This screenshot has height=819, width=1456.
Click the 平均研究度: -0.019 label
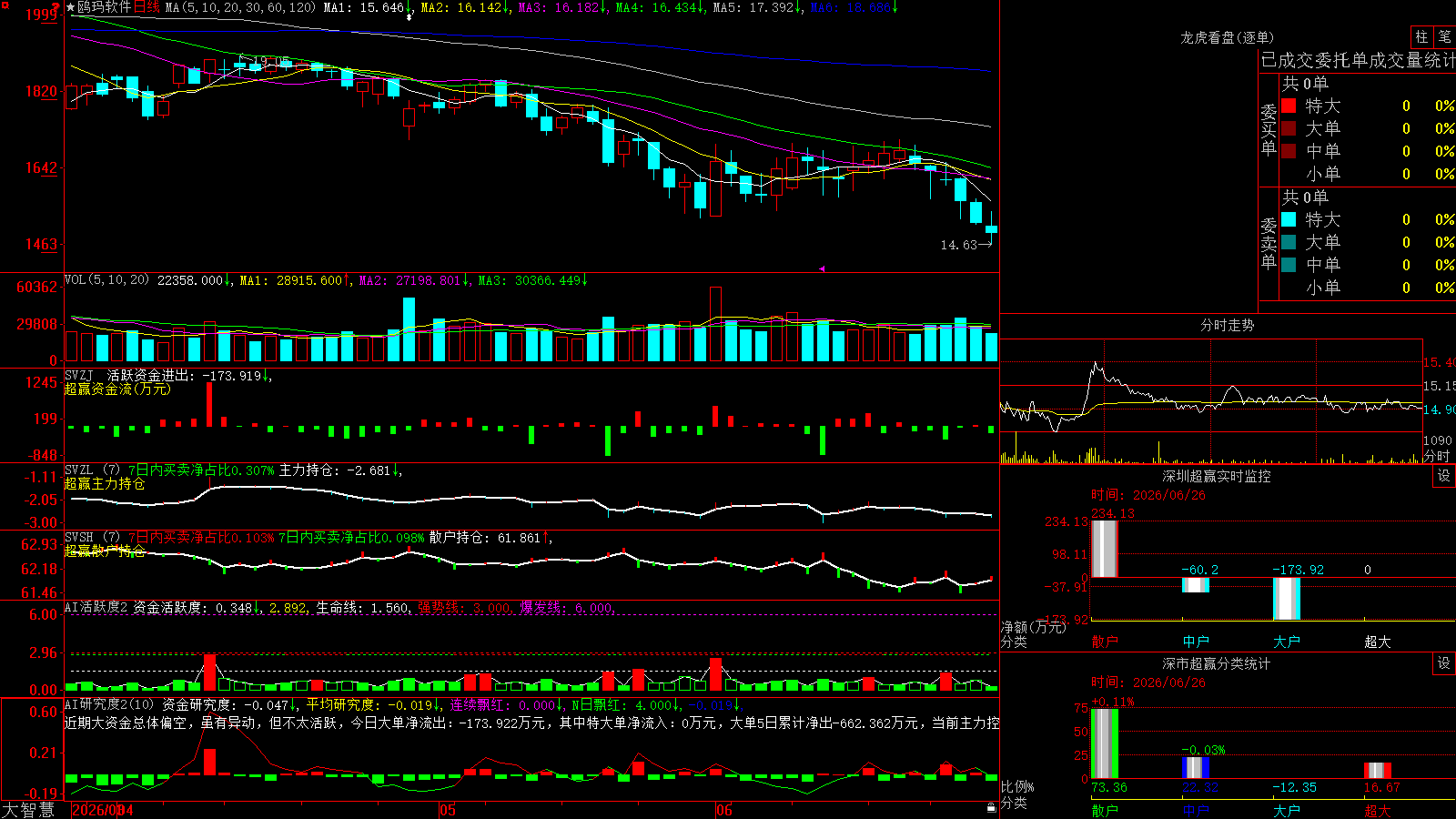(x=369, y=704)
